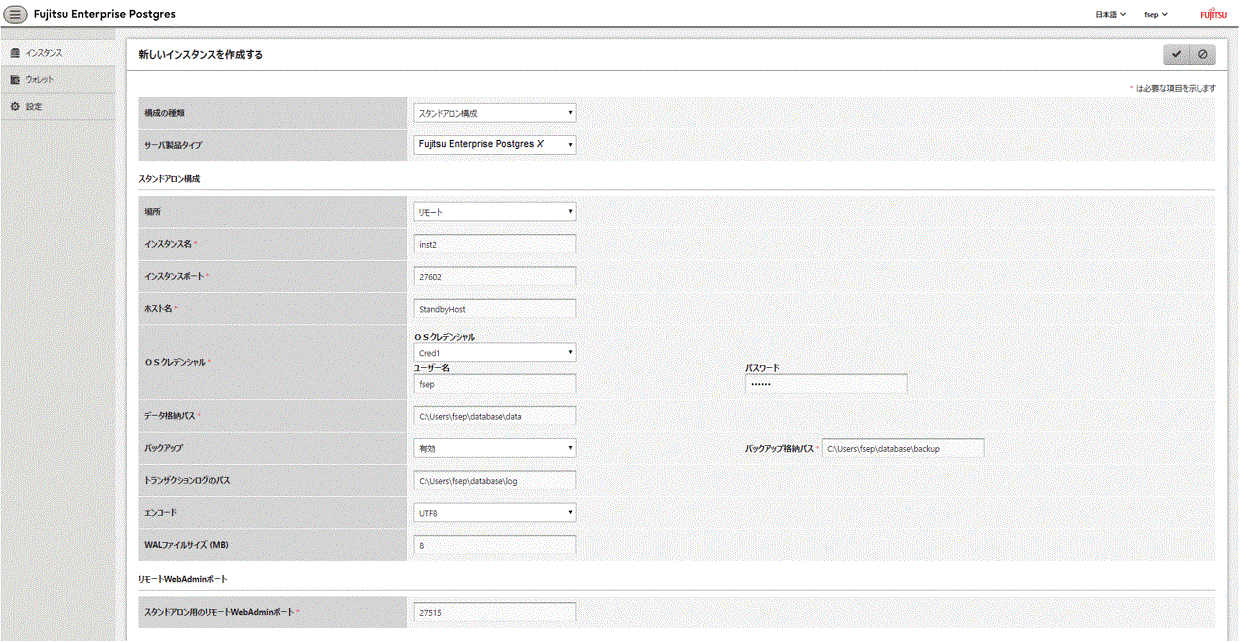
Task: Click the トランザクションログのパス row label
Action: [x=188, y=480]
